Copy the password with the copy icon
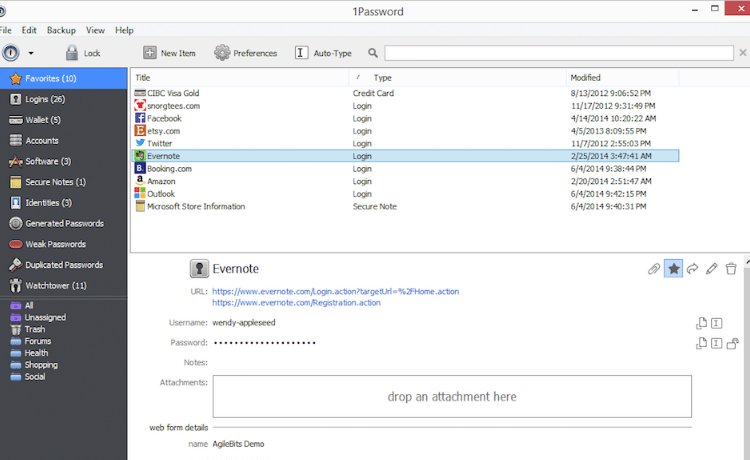 click(x=701, y=343)
